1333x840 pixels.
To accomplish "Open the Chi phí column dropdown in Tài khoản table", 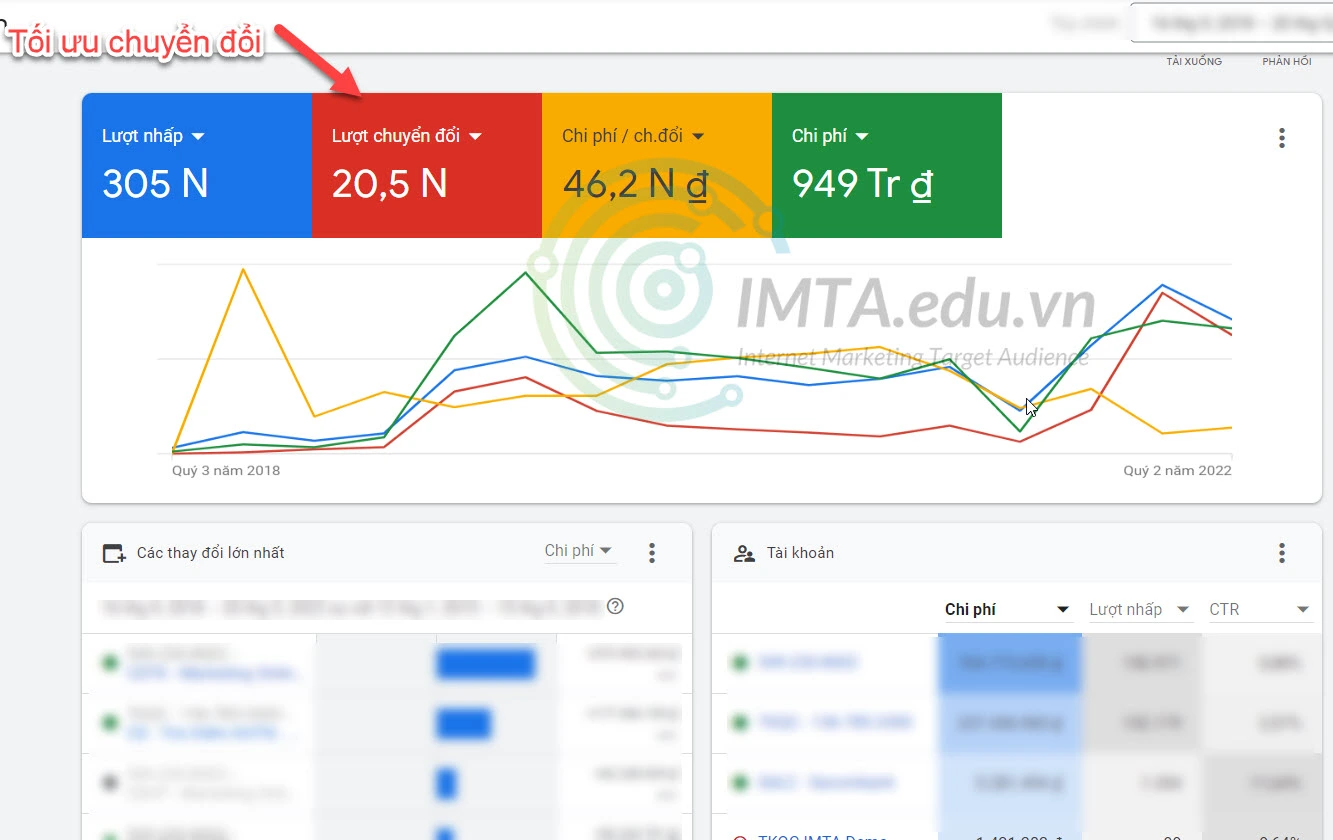I will 1008,610.
